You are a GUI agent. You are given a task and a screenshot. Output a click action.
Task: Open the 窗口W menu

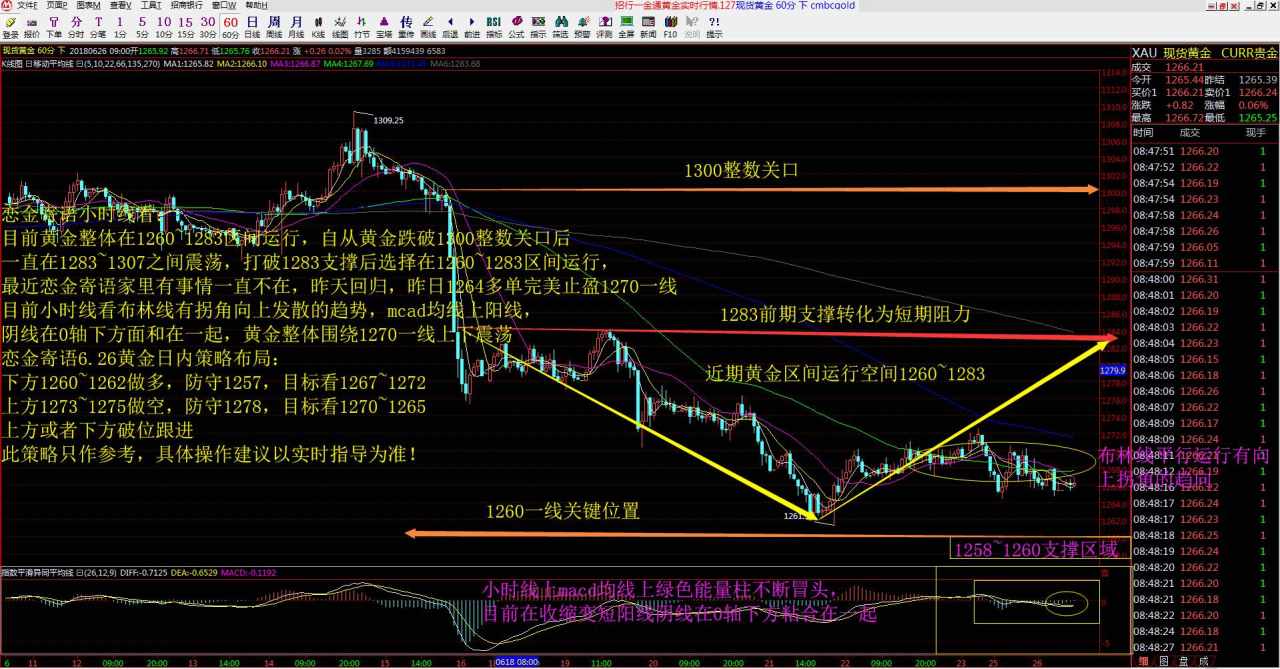(x=222, y=6)
